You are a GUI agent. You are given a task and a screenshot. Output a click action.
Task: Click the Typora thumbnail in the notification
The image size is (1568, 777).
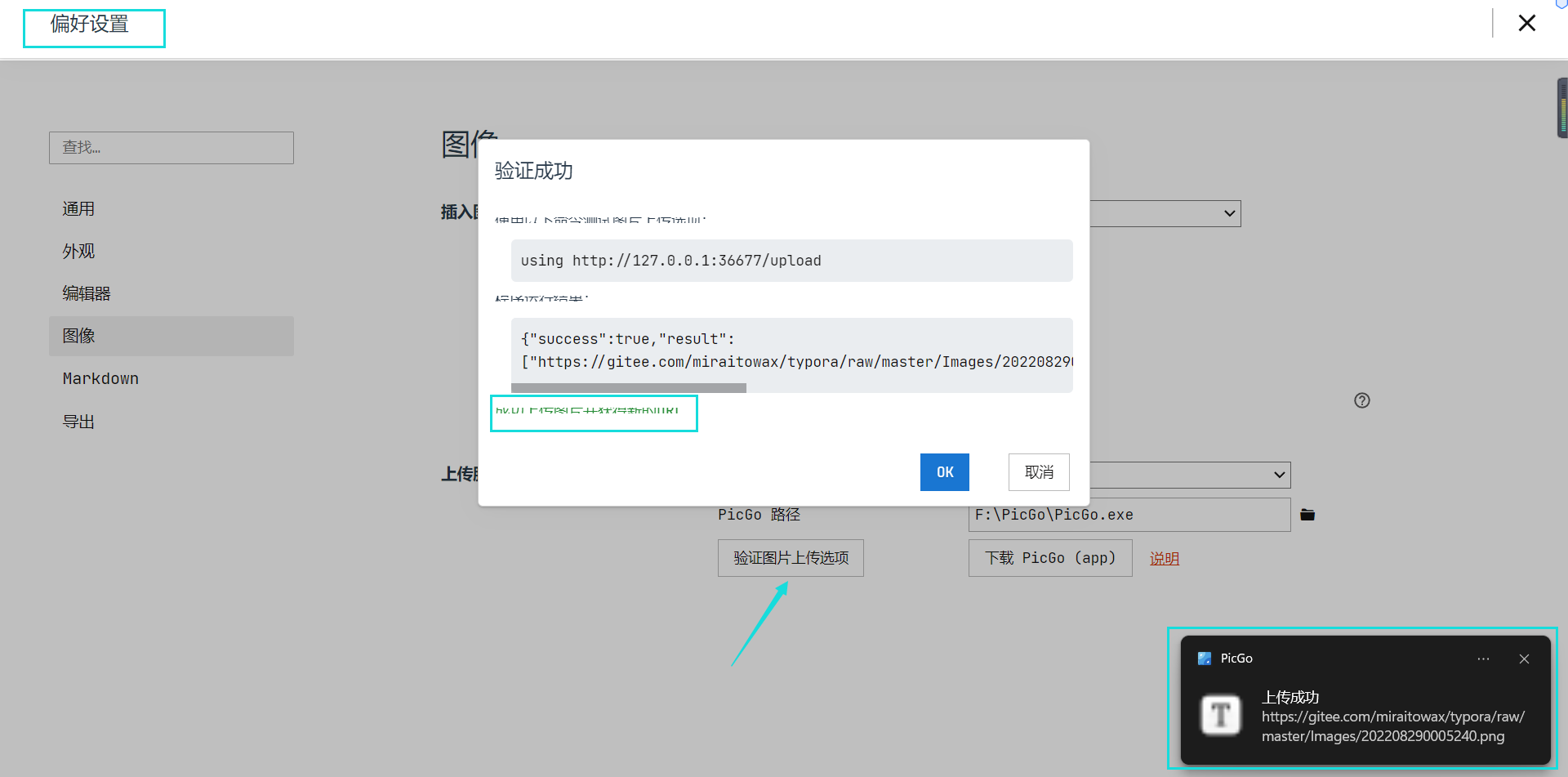coord(1221,715)
